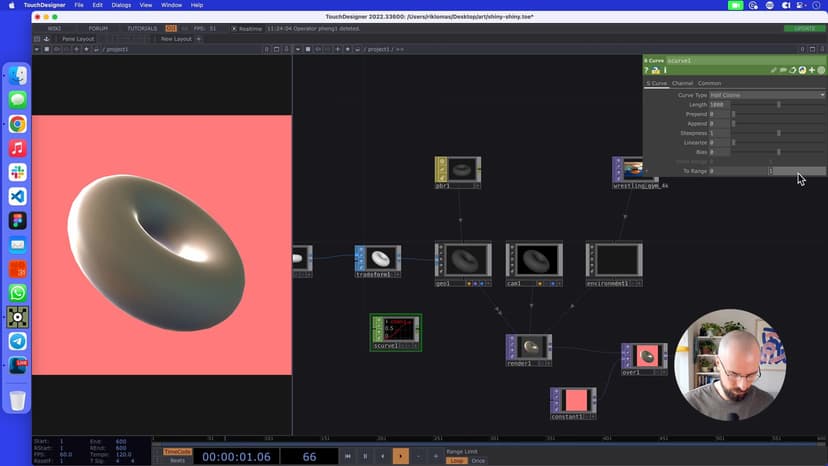Viewport: 828px width, 466px height.
Task: Open operator help question mark icon
Action: (x=648, y=70)
